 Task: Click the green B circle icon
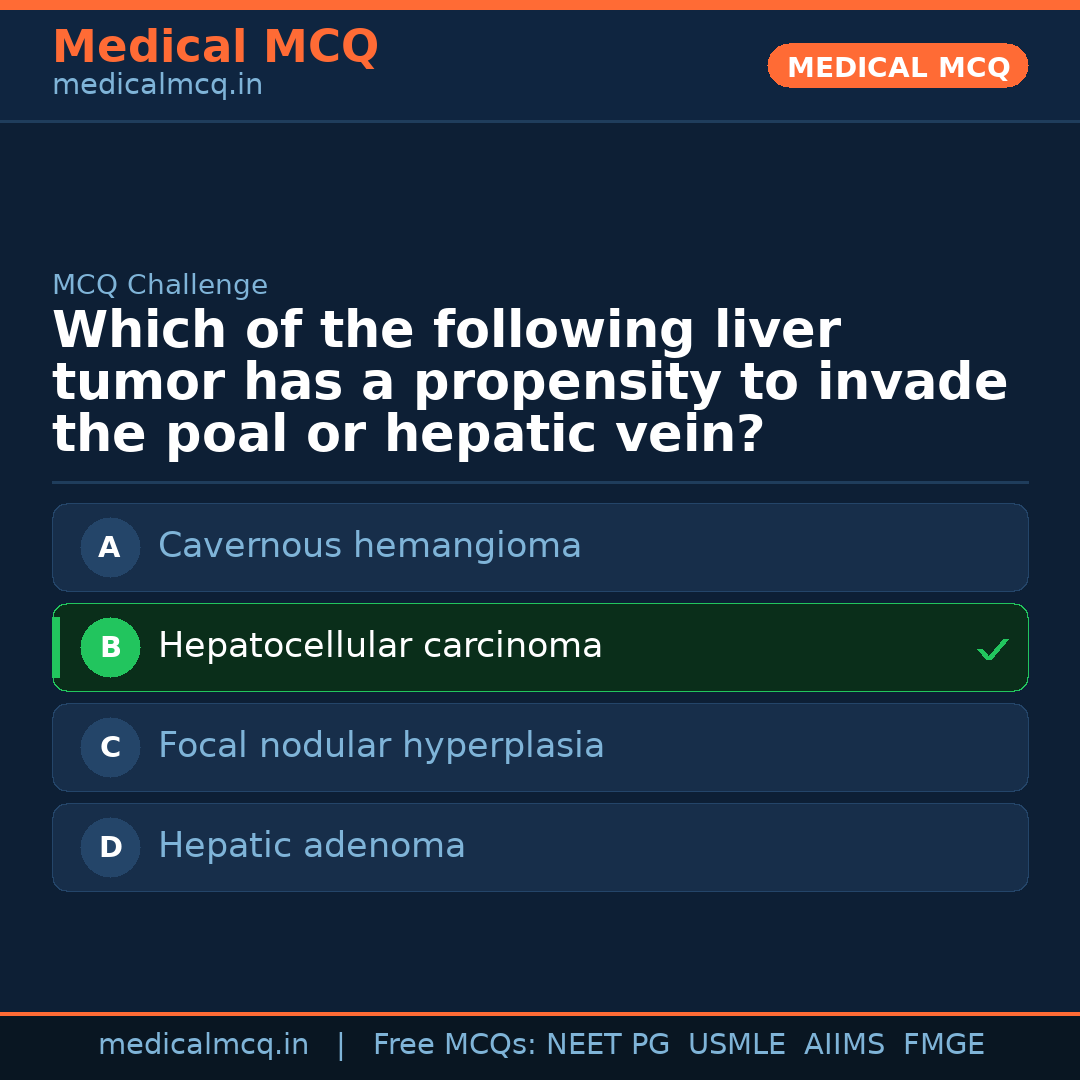point(110,647)
